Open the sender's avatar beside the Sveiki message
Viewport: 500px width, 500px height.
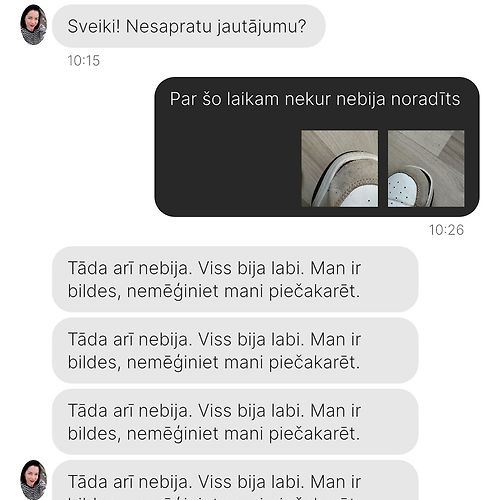33,25
